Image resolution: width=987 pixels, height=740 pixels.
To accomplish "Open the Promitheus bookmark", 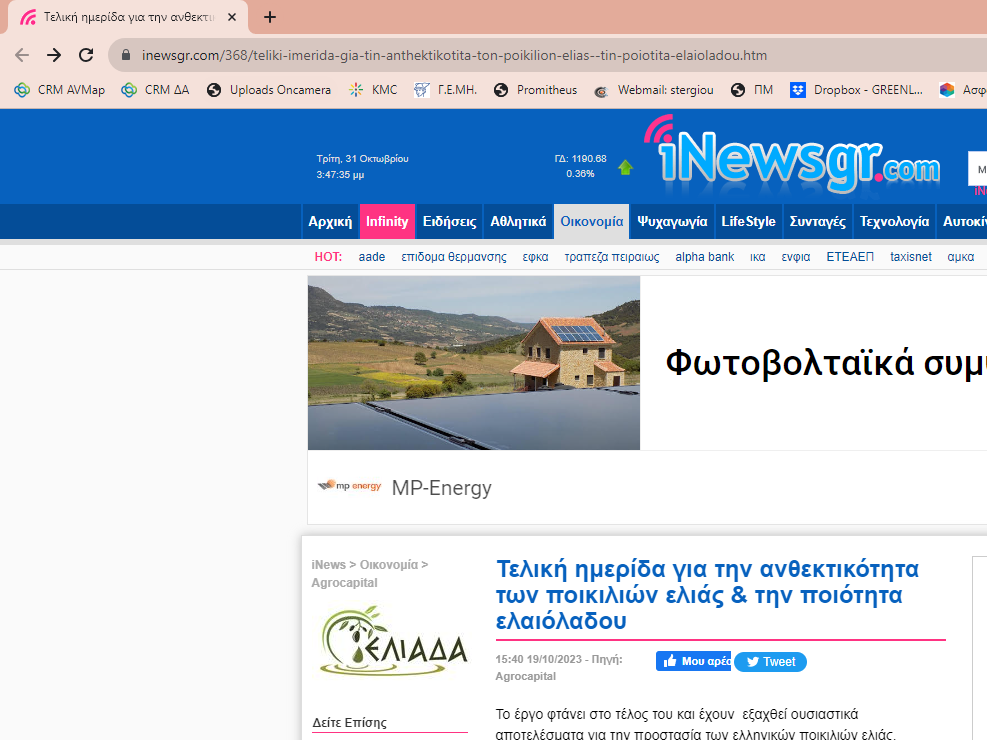I will (536, 90).
